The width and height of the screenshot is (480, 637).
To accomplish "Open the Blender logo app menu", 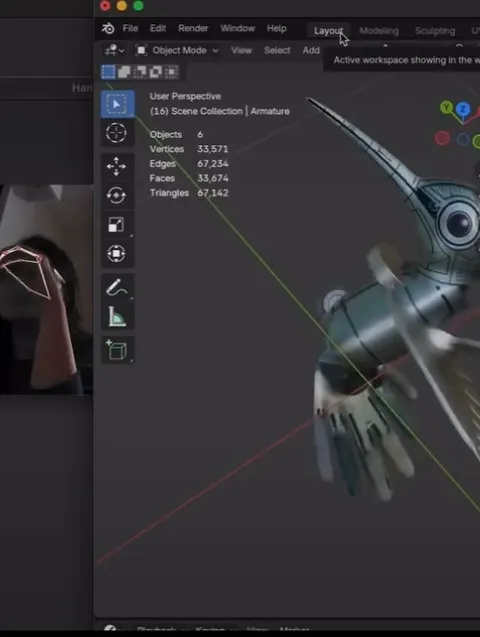I will (108, 28).
